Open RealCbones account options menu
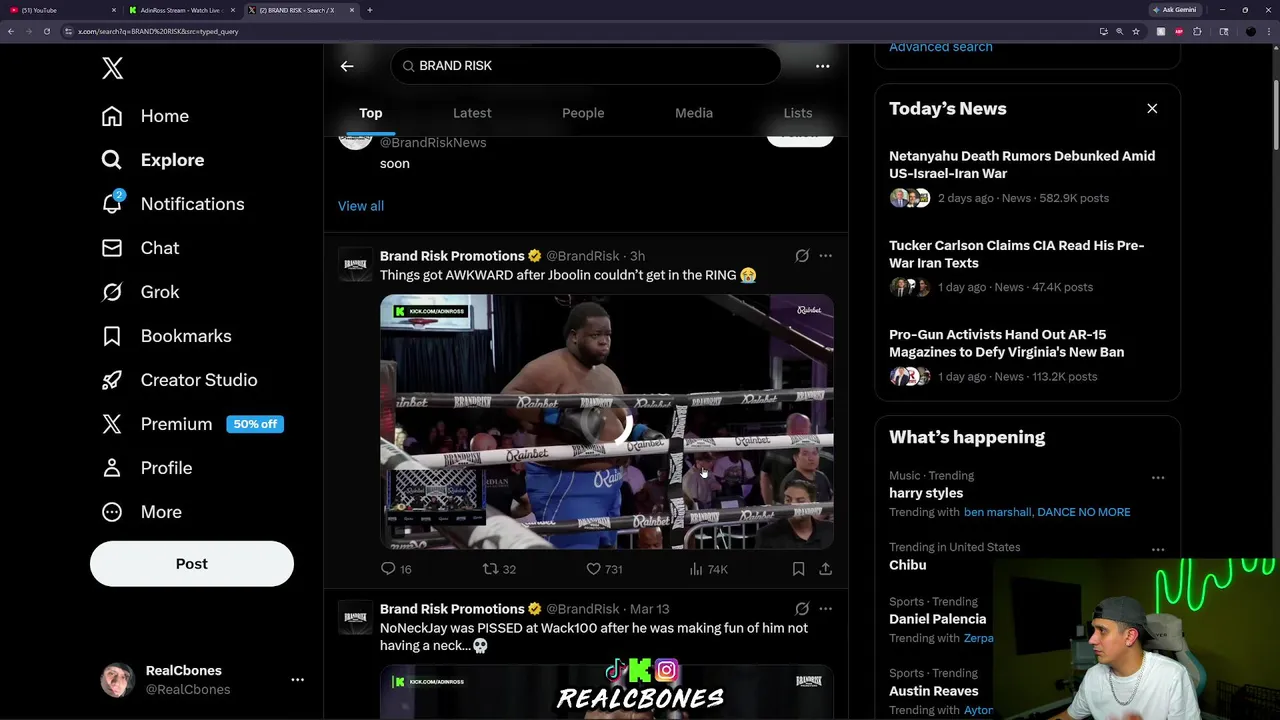Viewport: 1280px width, 720px height. coord(297,680)
